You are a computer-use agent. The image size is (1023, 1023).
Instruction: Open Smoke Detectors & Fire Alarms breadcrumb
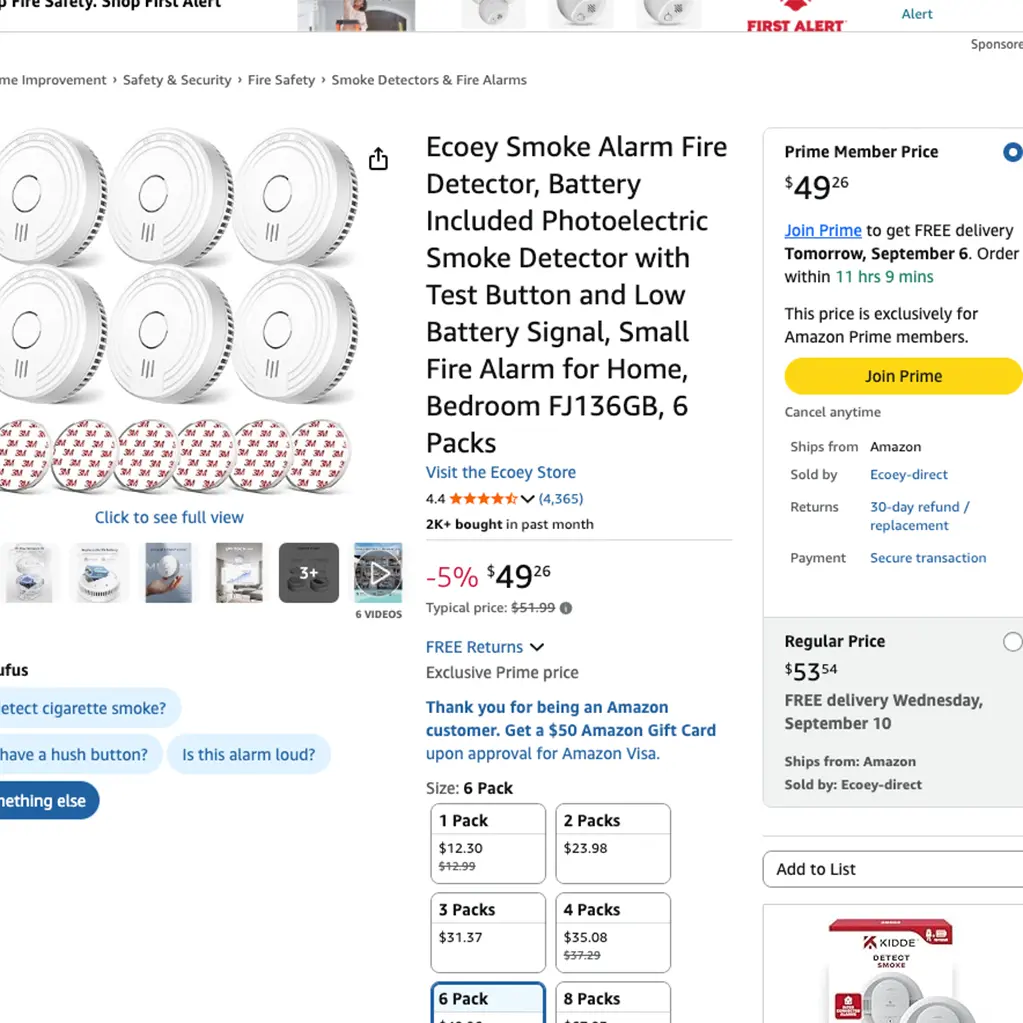pos(429,80)
